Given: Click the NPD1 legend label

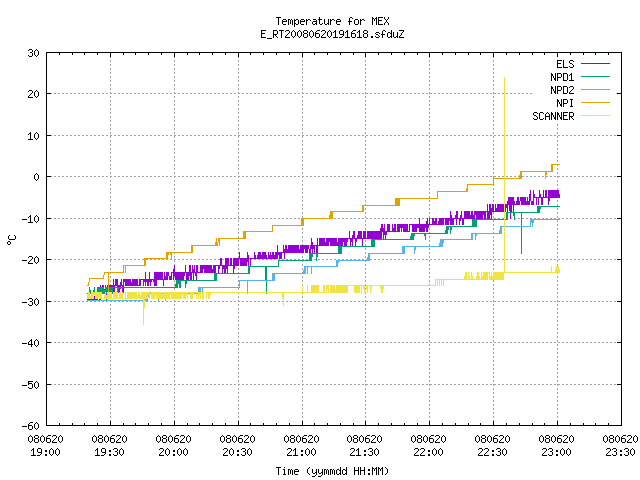Looking at the screenshot, I should pos(562,77).
